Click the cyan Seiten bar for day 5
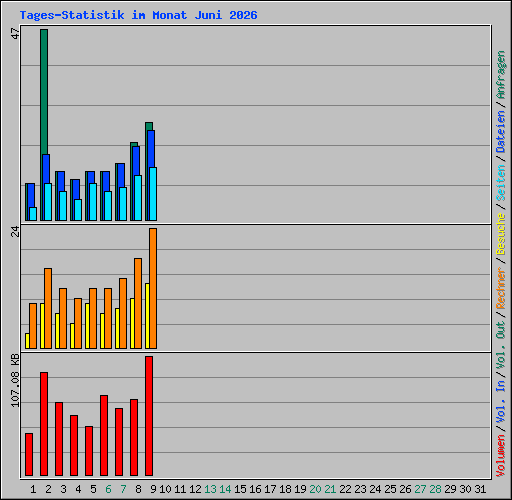512x500 pixels. click(93, 202)
